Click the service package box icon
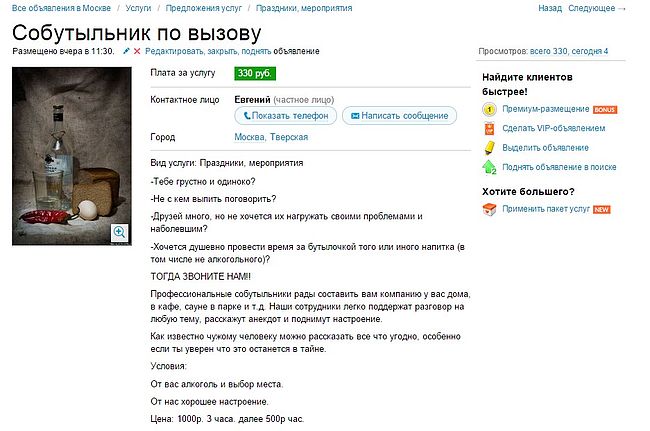 pyautogui.click(x=489, y=209)
